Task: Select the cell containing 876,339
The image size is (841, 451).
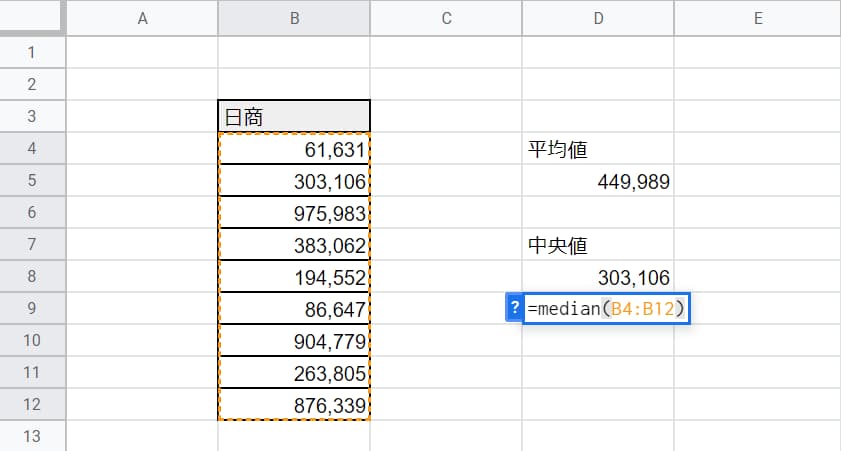Action: pos(294,404)
